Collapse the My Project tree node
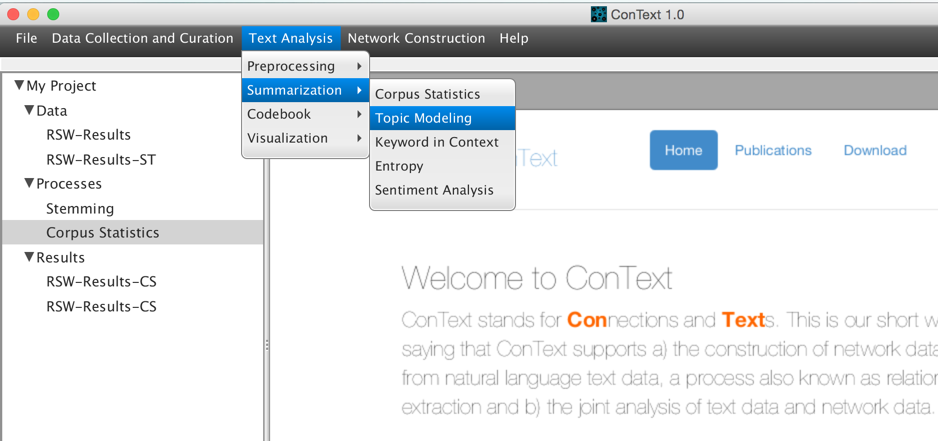Viewport: 938px width, 441px height. point(19,86)
